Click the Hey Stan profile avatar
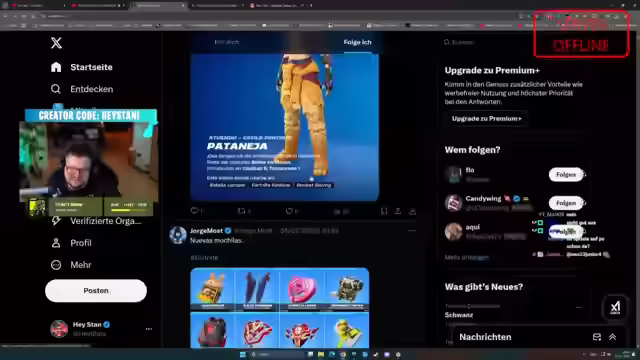 click(59, 329)
